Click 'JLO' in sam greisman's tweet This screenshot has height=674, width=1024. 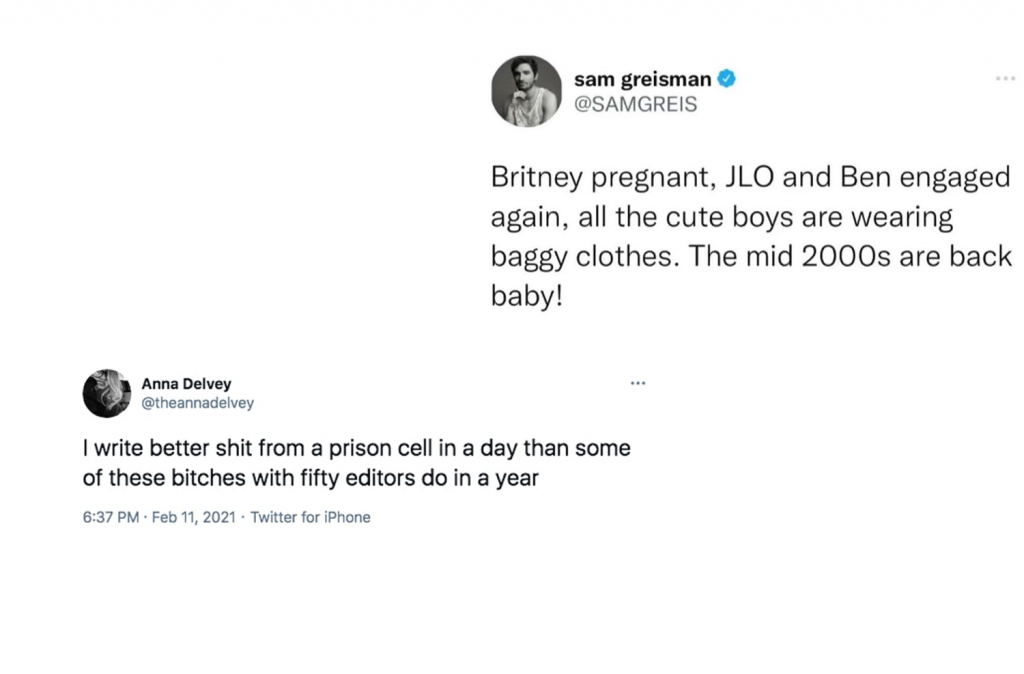750,177
